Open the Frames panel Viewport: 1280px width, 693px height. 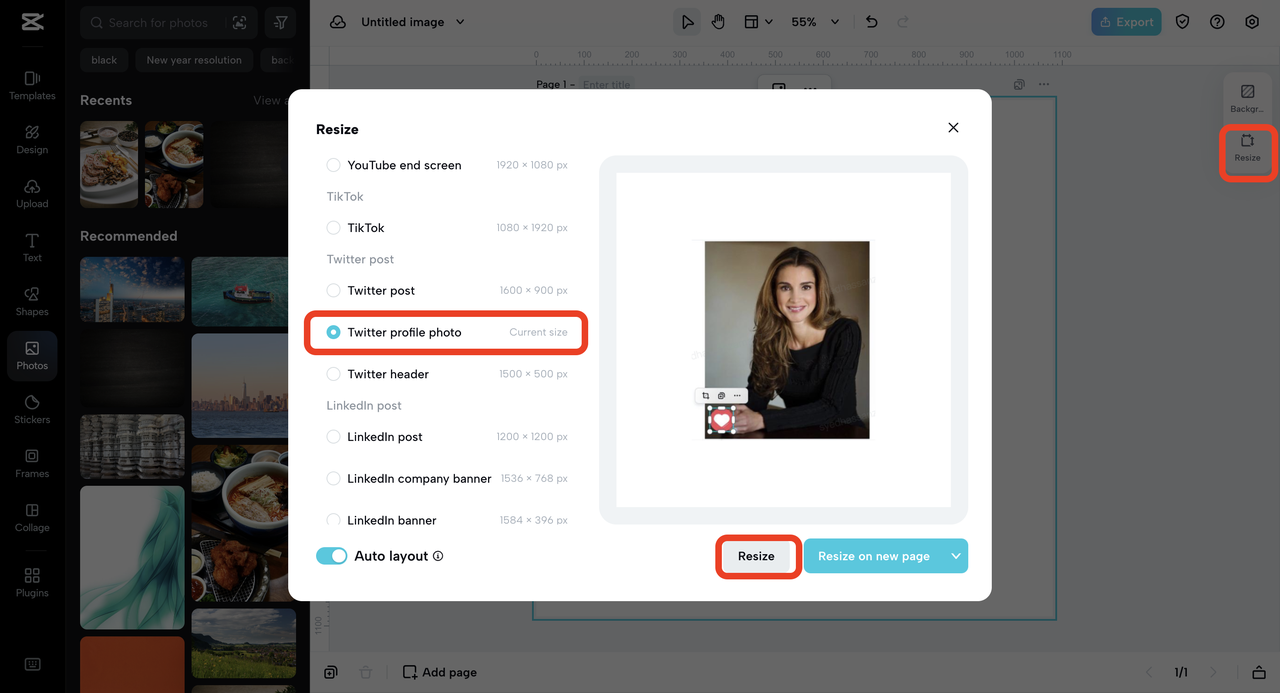point(32,463)
